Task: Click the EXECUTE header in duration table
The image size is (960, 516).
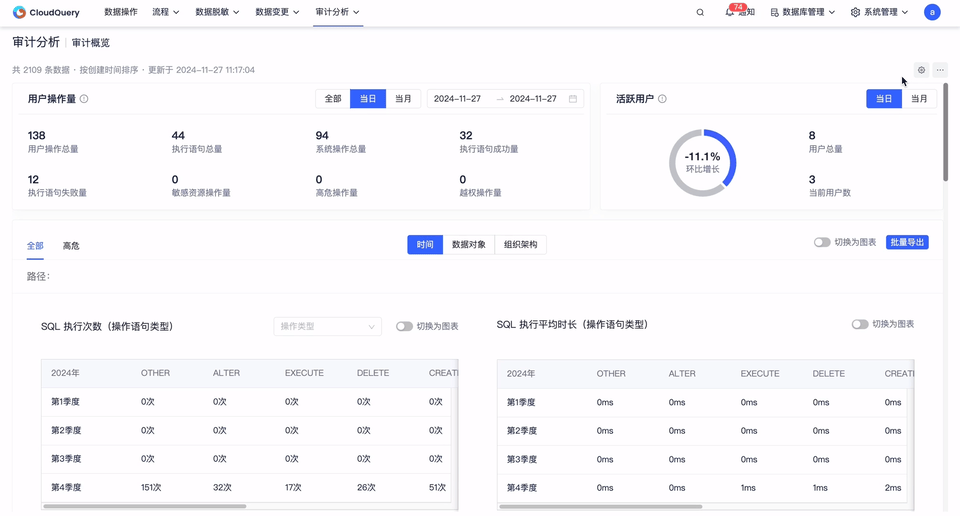Action: coord(760,373)
